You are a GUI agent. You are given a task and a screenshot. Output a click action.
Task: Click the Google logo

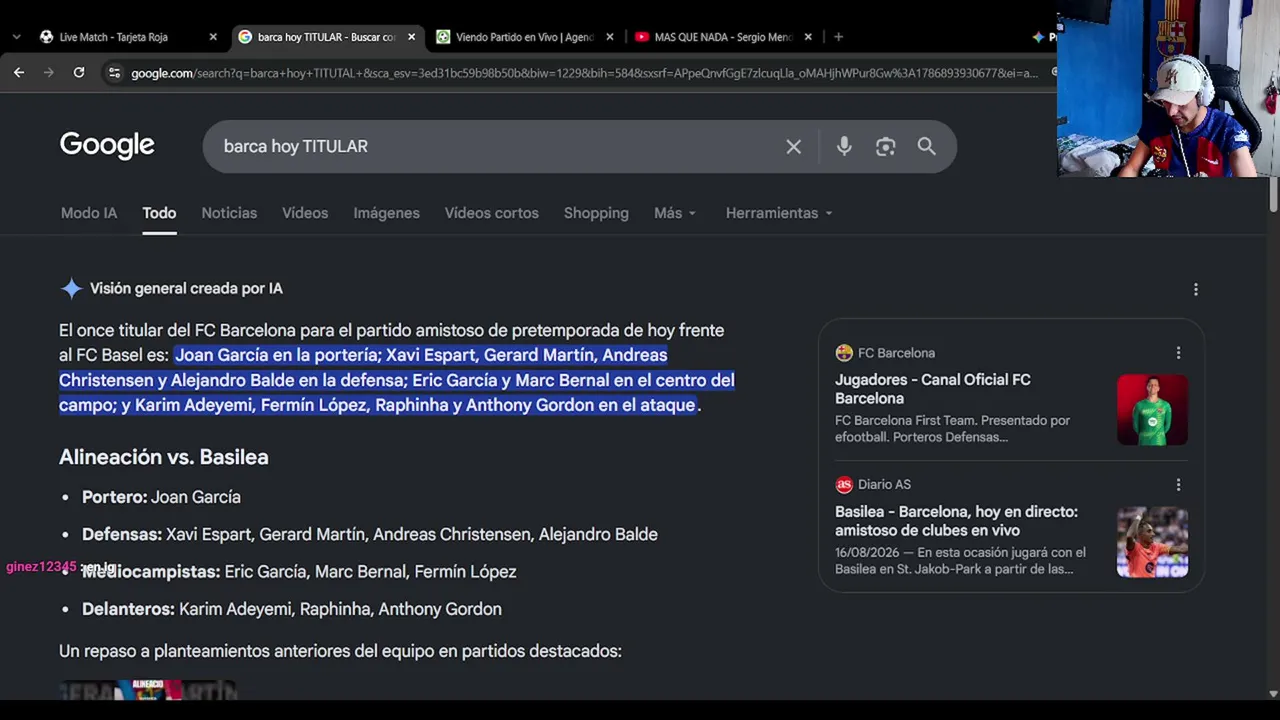point(107,146)
